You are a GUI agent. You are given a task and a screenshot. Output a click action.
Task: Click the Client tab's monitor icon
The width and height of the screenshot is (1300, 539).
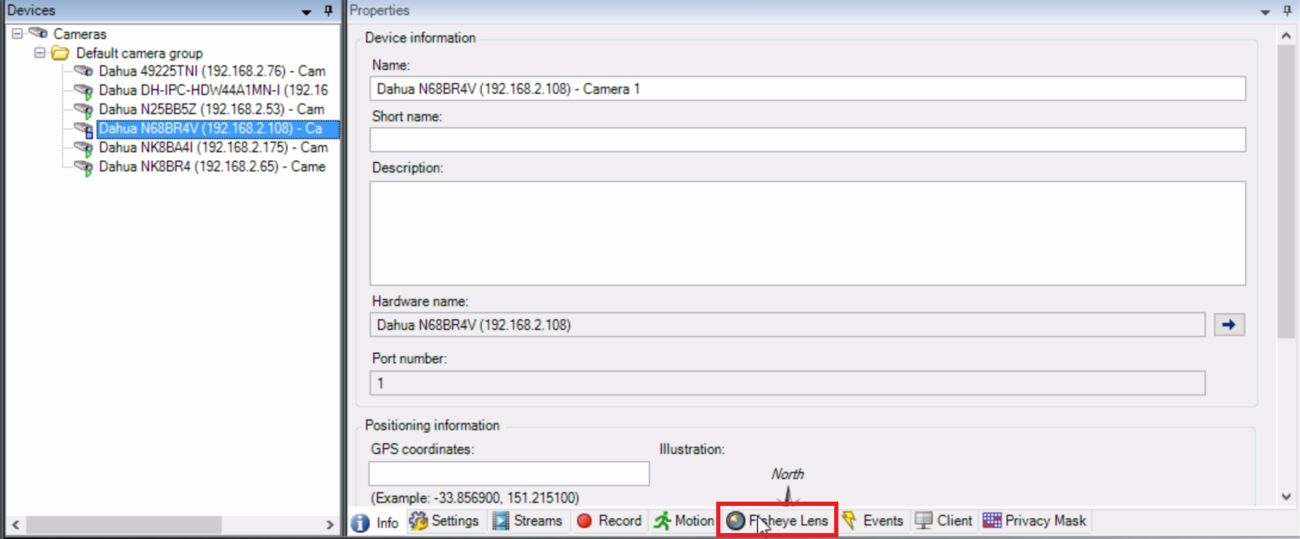pos(924,521)
